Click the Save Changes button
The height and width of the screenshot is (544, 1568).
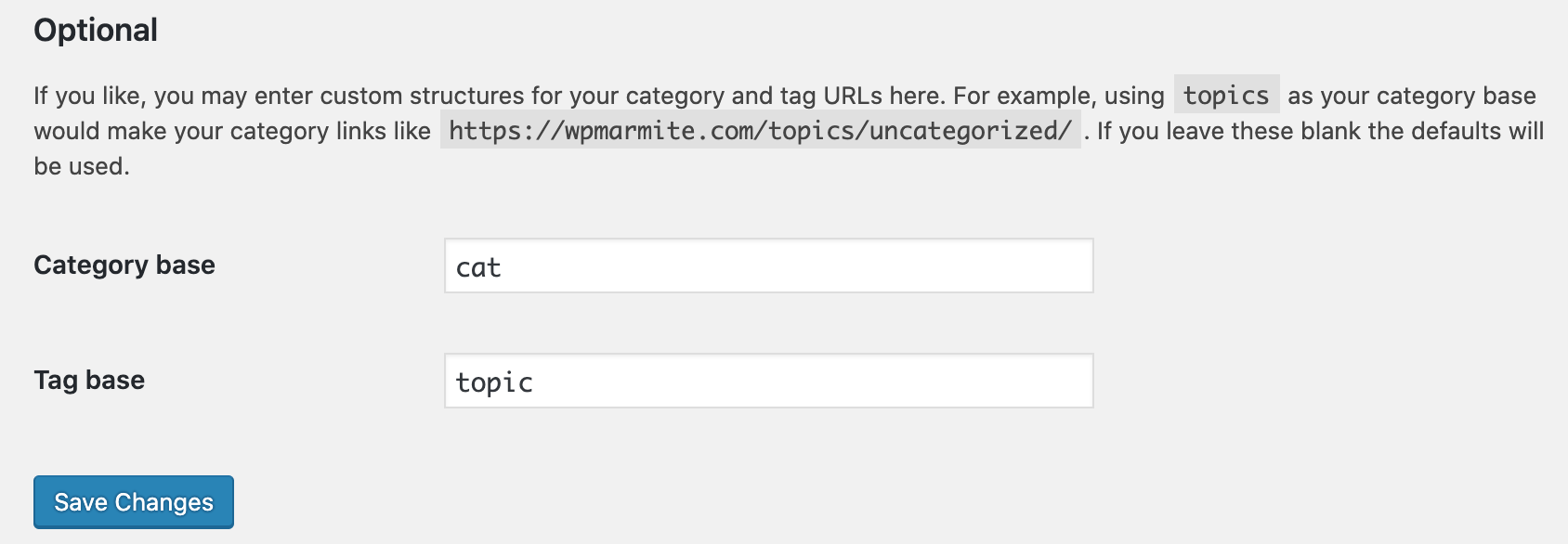click(x=132, y=501)
